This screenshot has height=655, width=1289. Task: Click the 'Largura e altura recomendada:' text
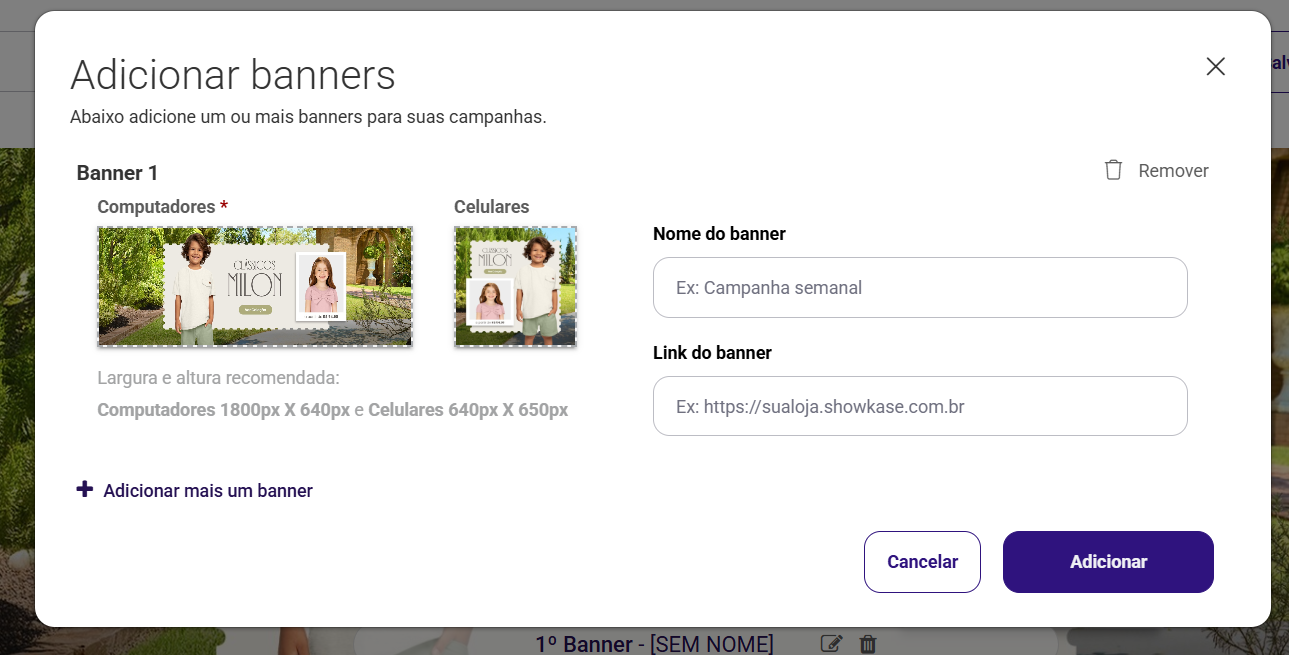[218, 379]
